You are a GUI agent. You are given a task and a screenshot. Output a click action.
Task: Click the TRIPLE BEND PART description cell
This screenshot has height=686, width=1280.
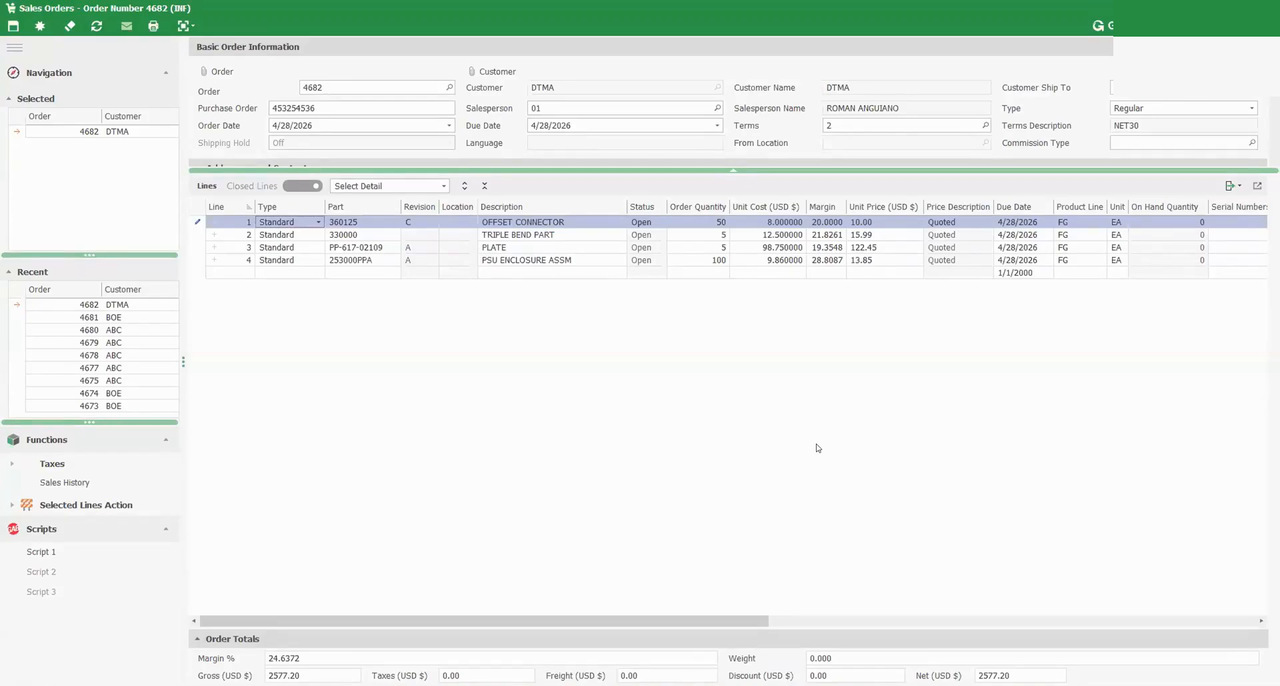coord(552,235)
